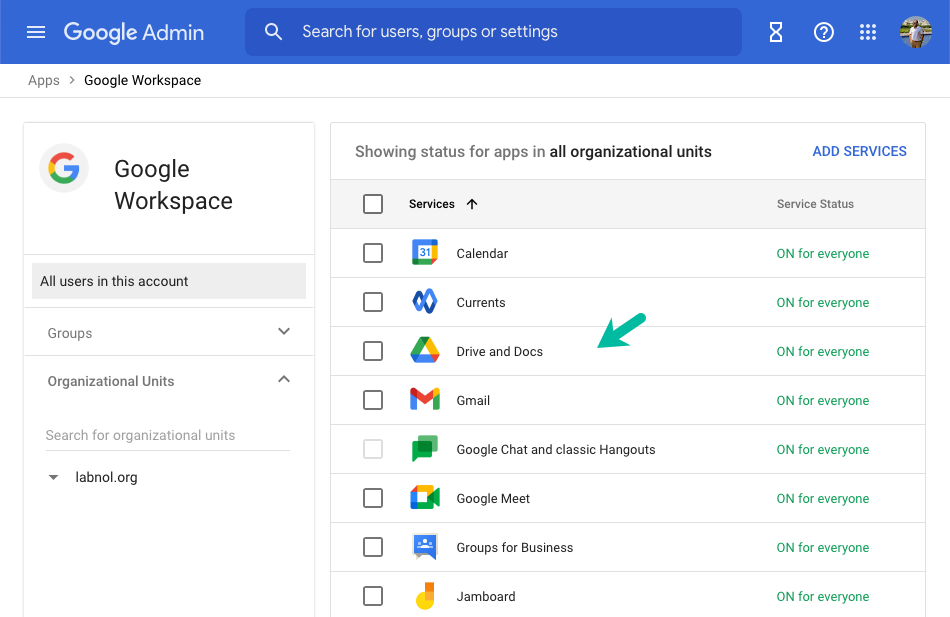The width and height of the screenshot is (950, 617).
Task: Click the Currents app icon
Action: pos(425,301)
